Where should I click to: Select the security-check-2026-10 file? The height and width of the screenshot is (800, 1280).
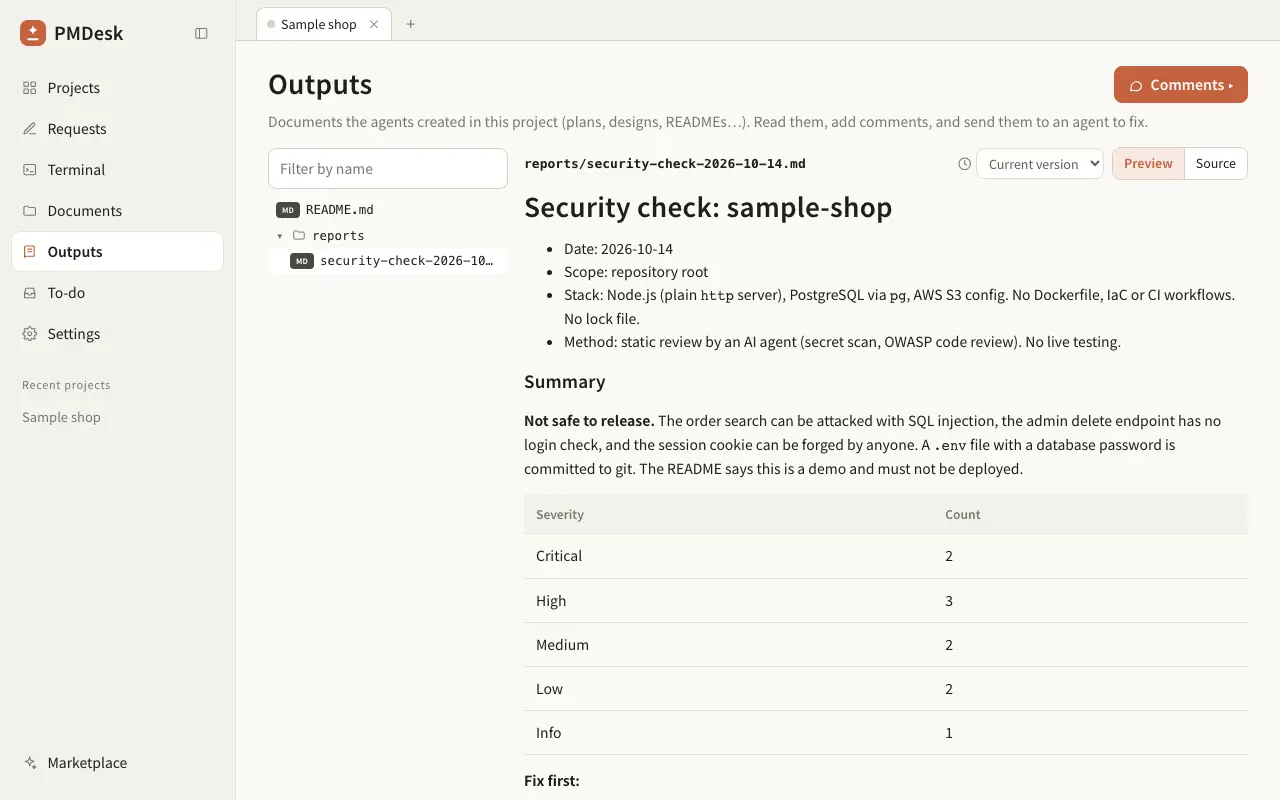coord(388,261)
